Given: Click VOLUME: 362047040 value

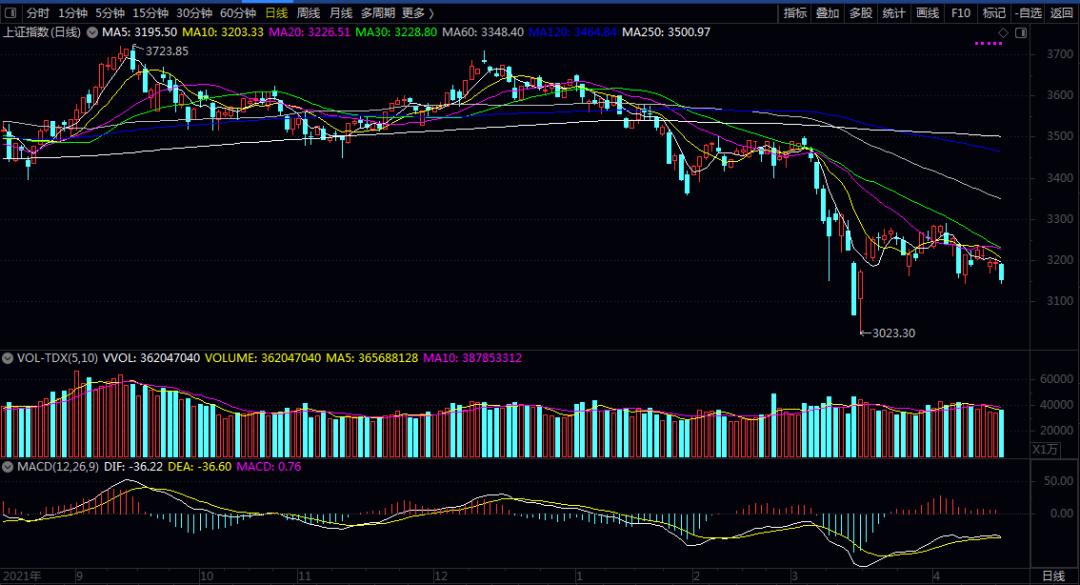Looking at the screenshot, I should (263, 358).
